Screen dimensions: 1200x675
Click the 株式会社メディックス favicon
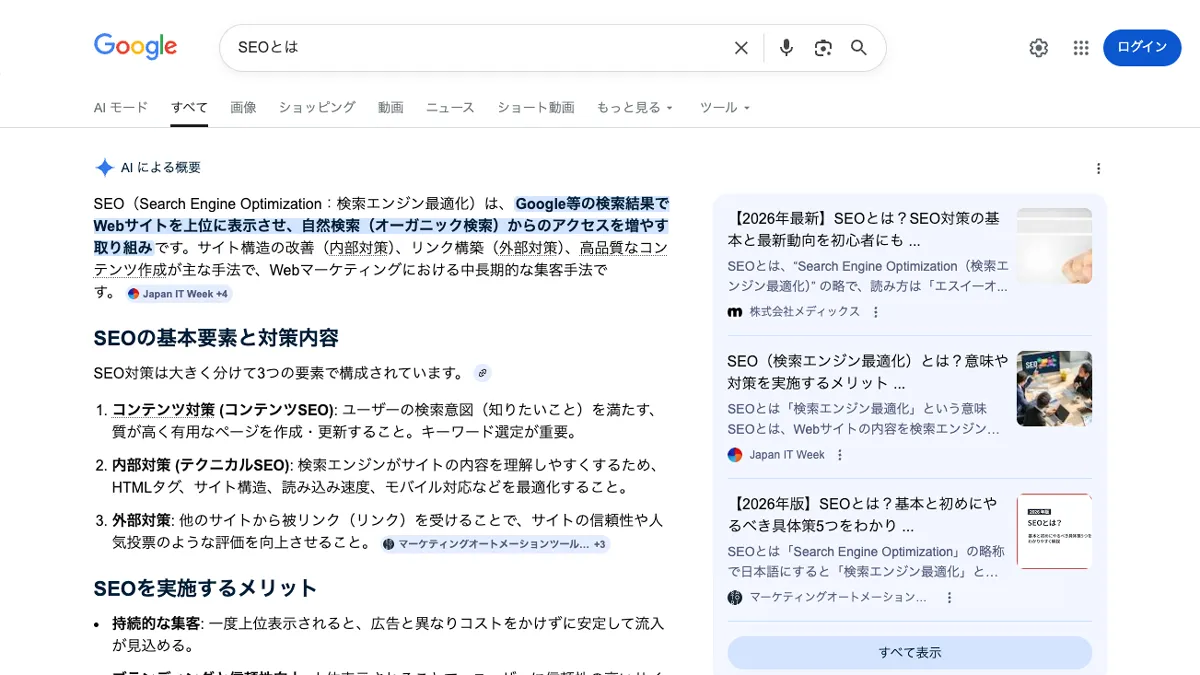point(735,312)
